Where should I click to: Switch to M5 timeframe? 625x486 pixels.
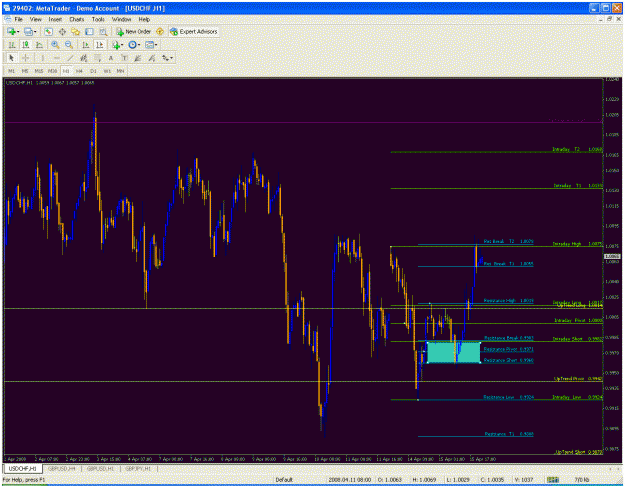[x=25, y=71]
